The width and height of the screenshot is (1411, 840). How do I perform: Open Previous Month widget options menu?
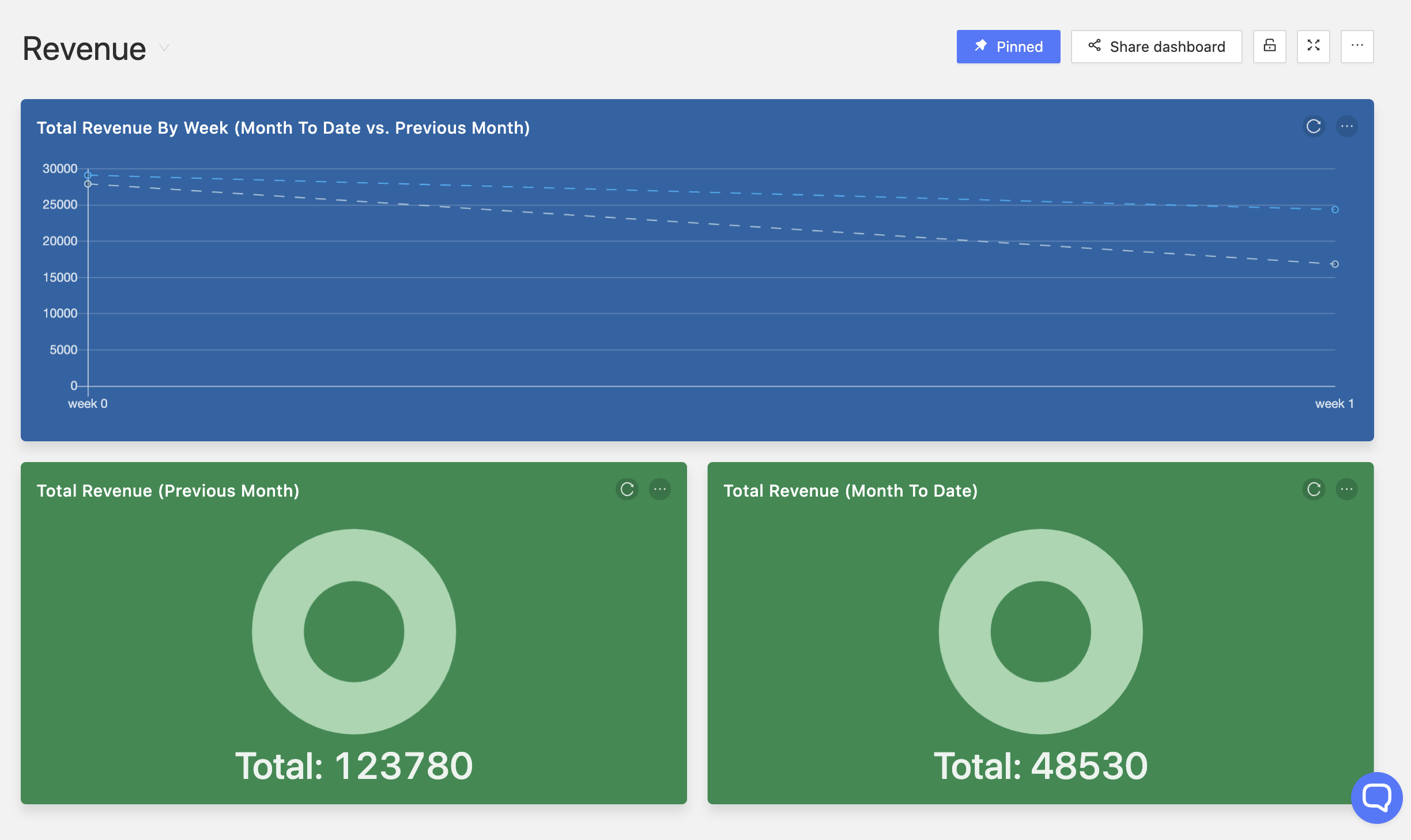point(659,489)
